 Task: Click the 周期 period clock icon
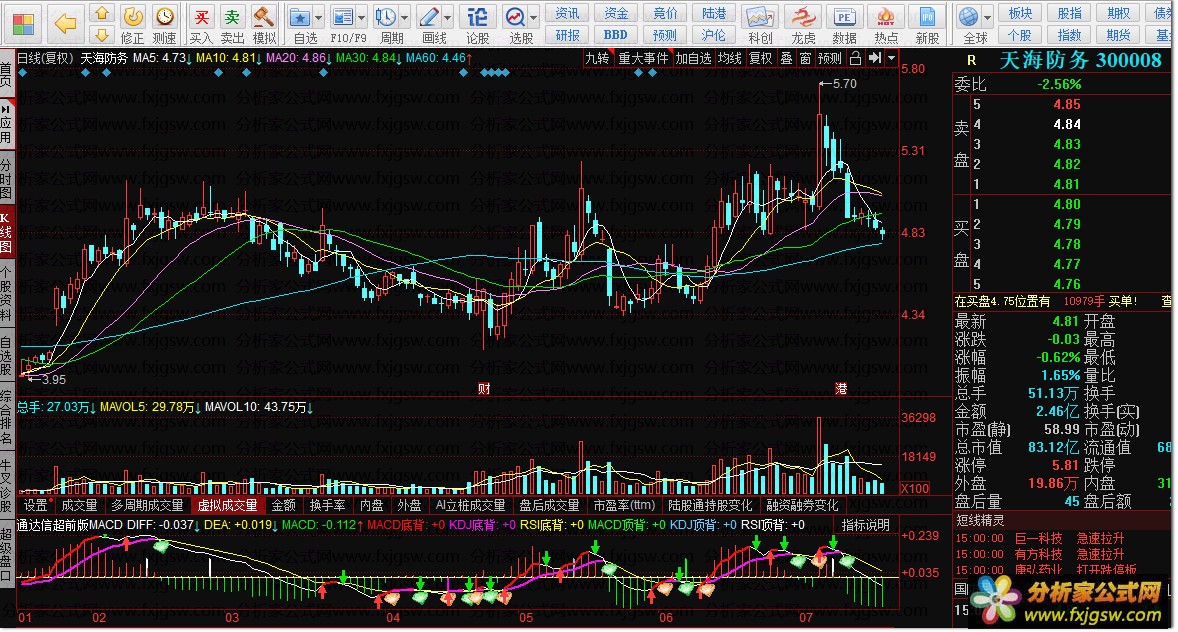386,17
